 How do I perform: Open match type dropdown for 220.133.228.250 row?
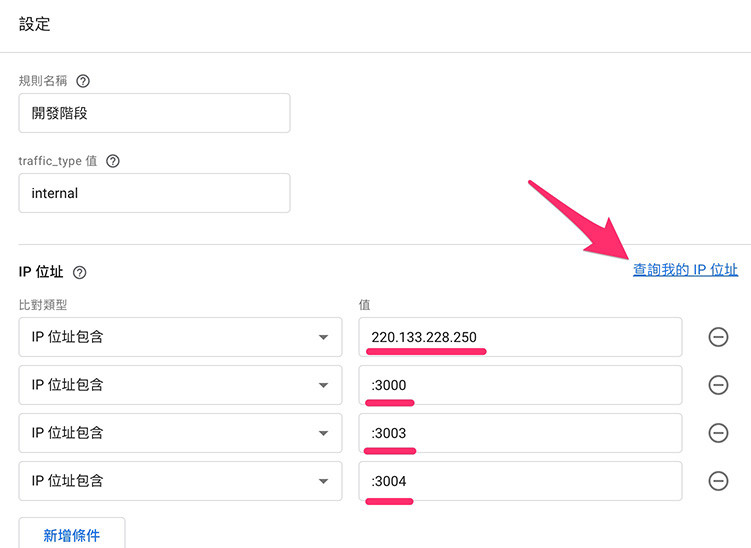(x=180, y=337)
